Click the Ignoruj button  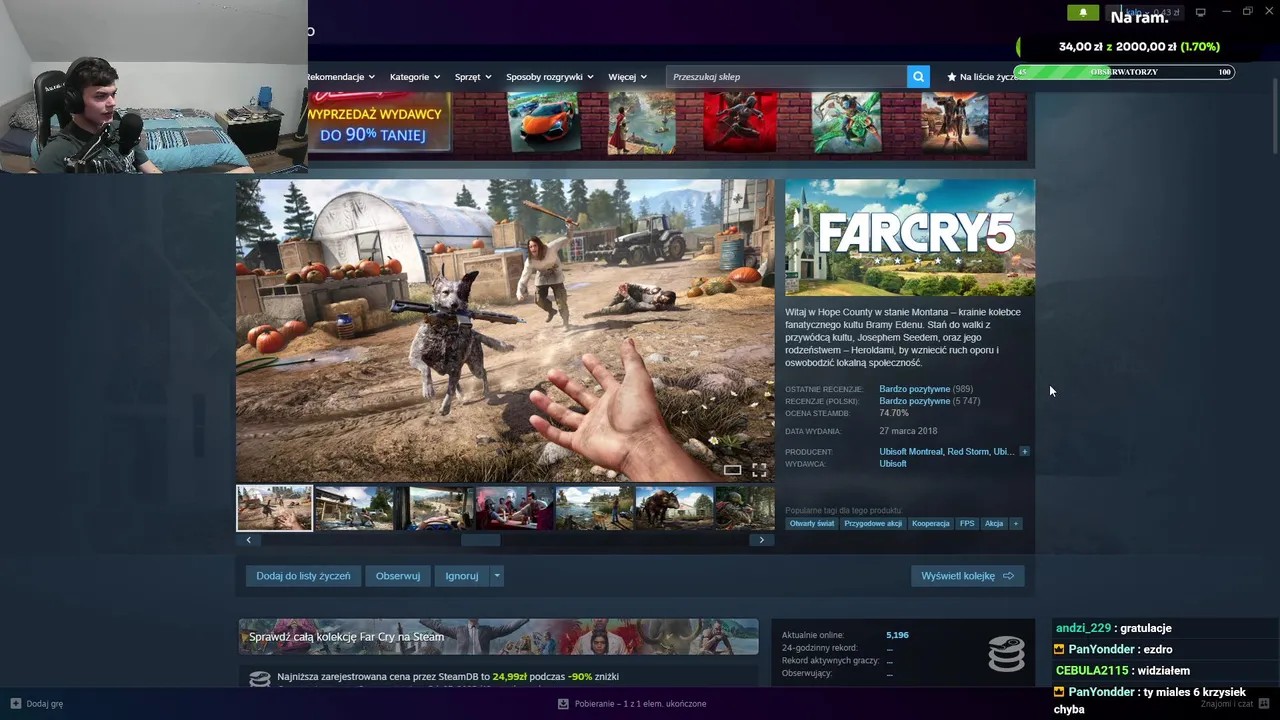[462, 576]
